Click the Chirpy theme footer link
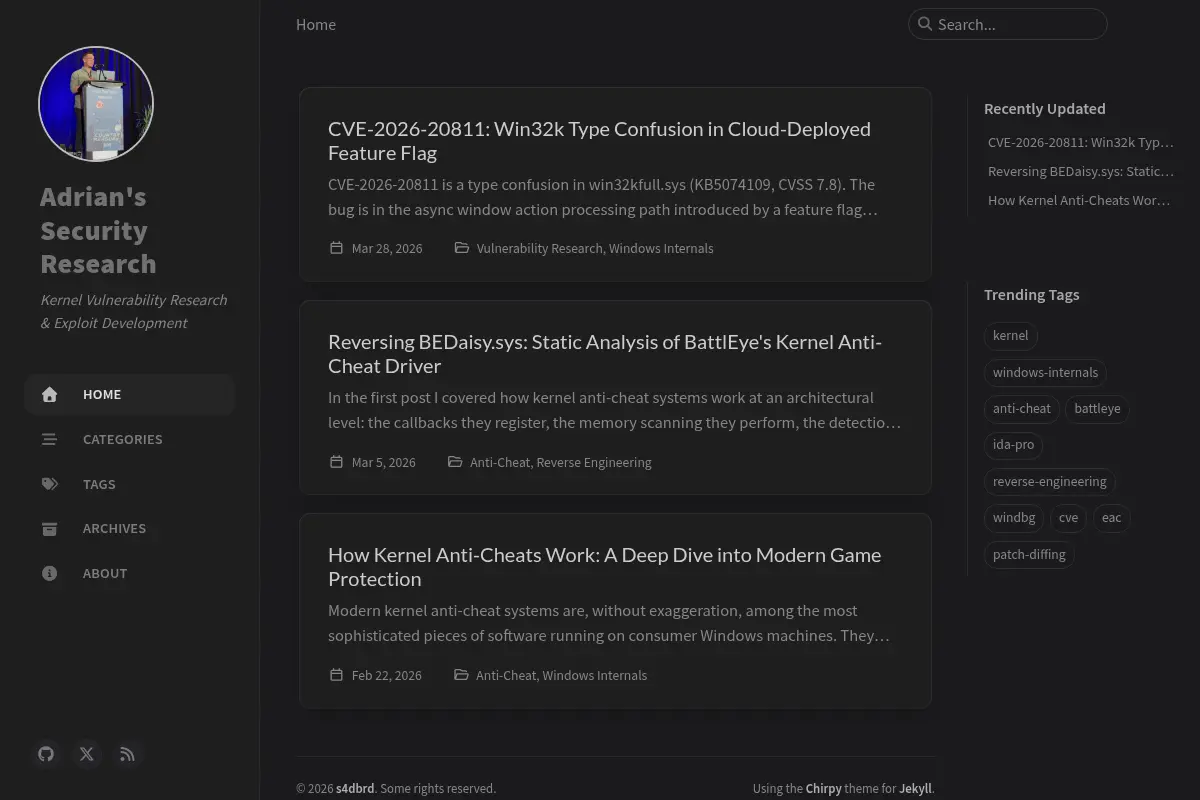 pos(824,788)
